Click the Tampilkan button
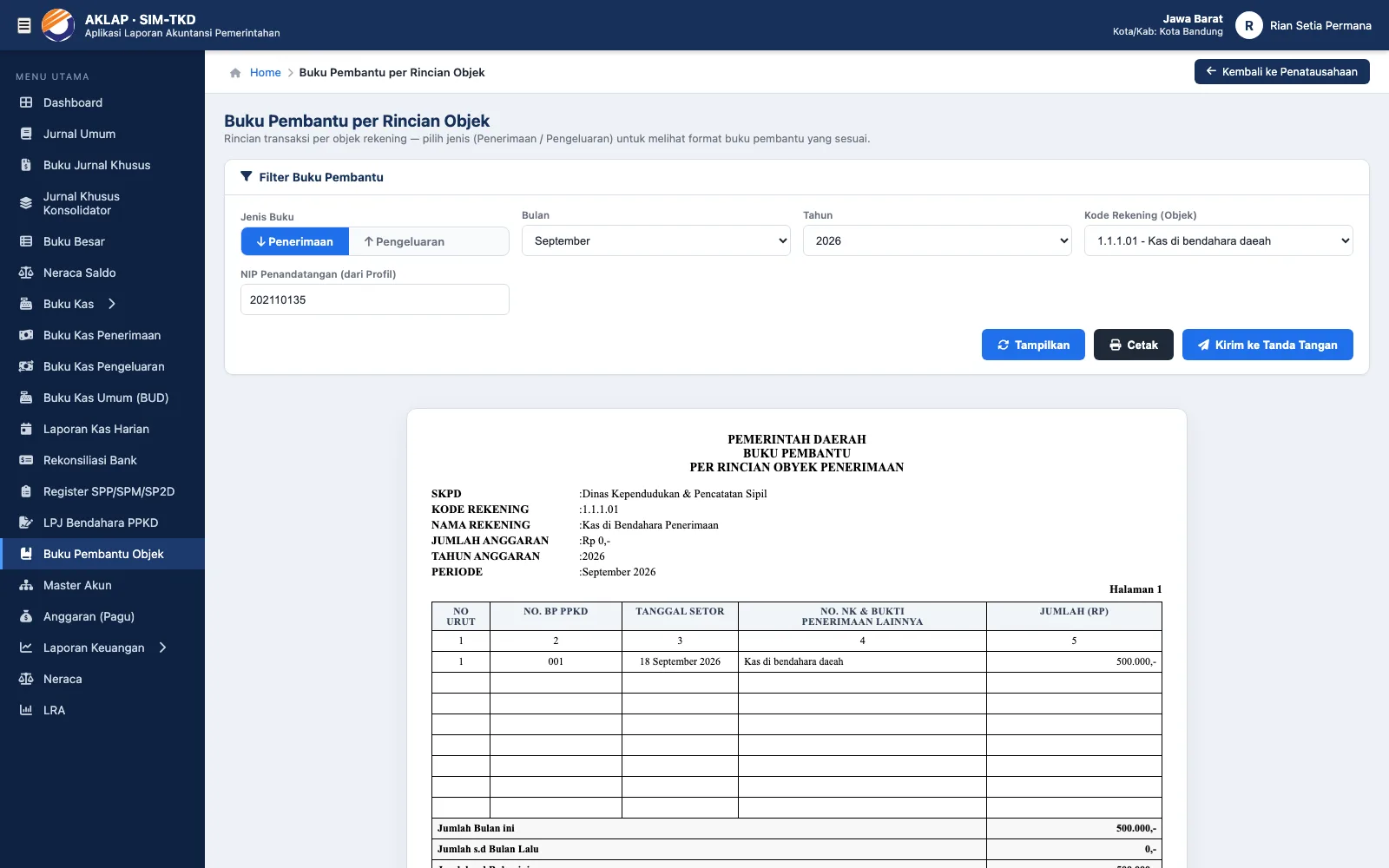The height and width of the screenshot is (868, 1389). (1033, 345)
